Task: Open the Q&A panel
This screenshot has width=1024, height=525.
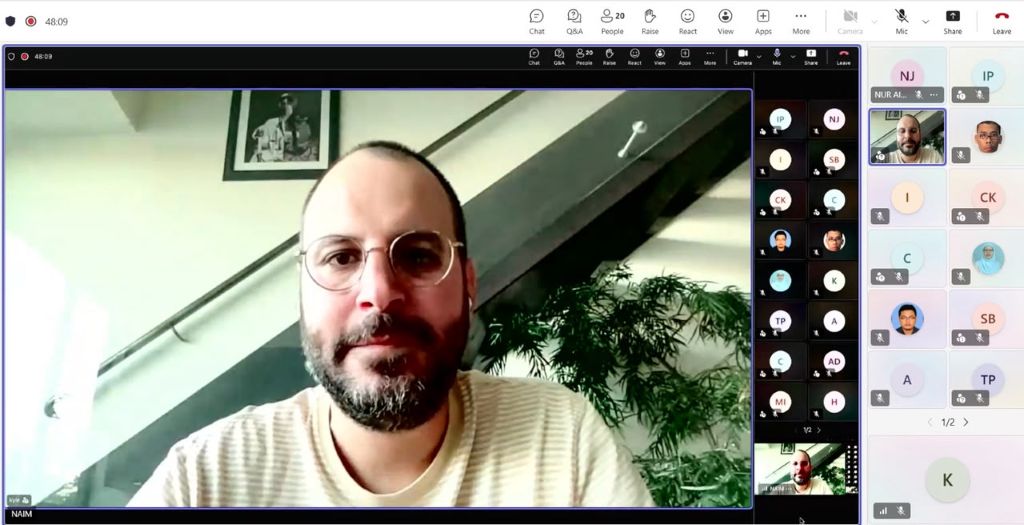Action: [x=575, y=21]
